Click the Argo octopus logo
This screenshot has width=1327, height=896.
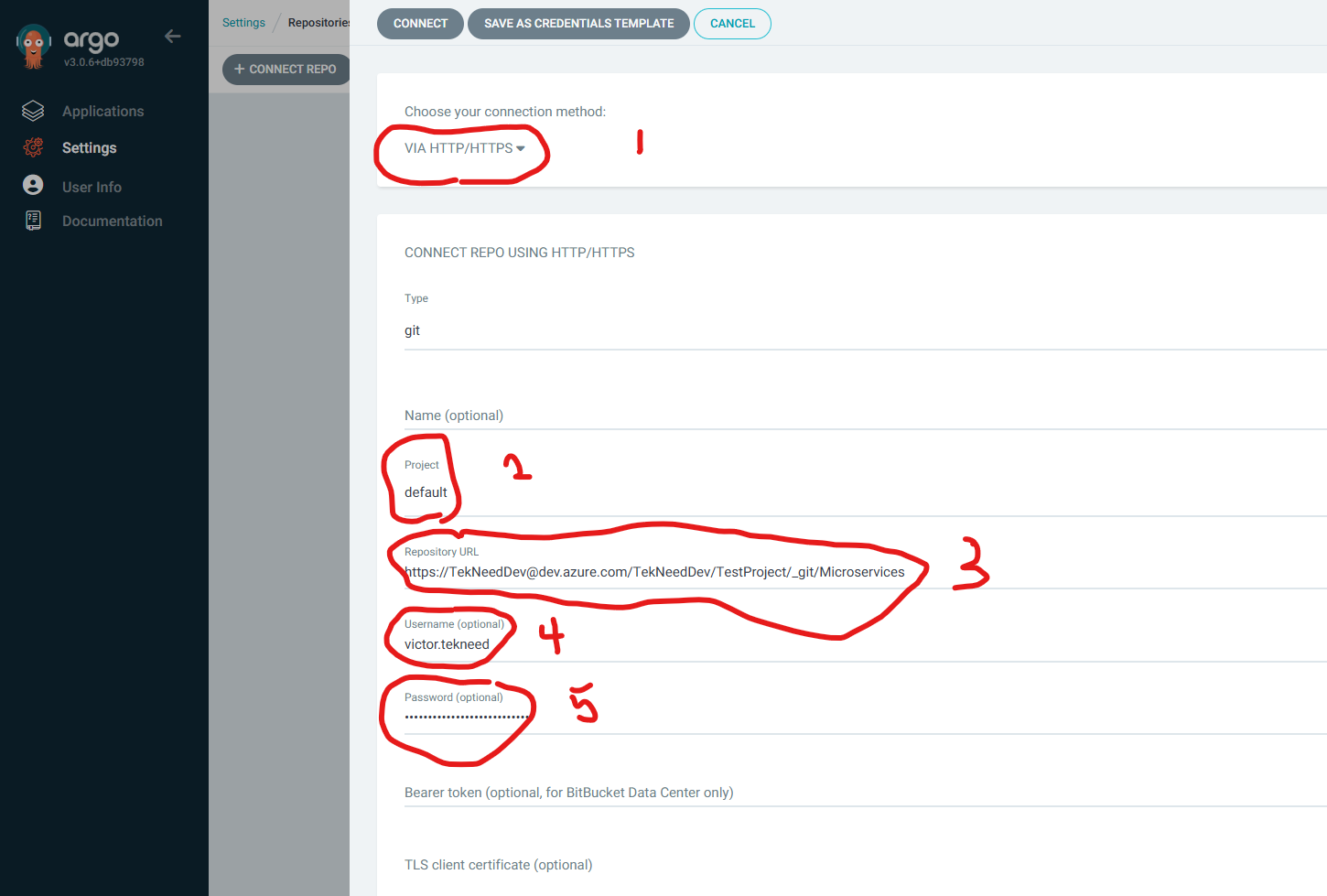(34, 46)
